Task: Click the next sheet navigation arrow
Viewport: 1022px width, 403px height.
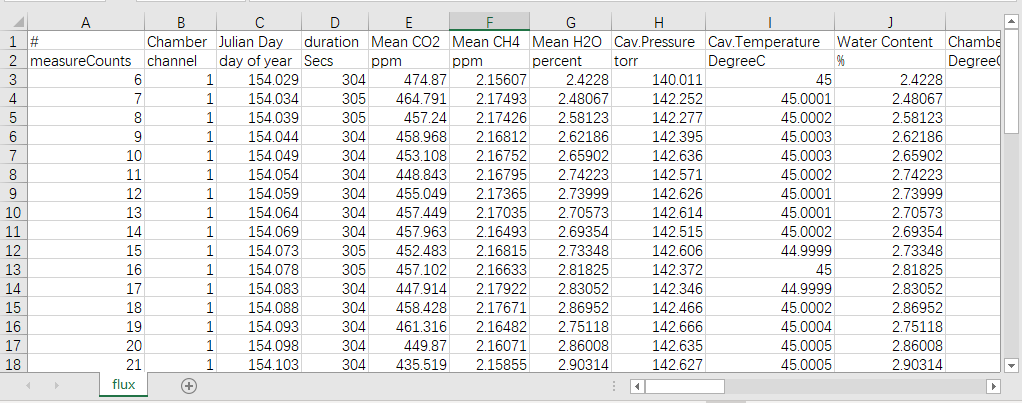Action: pos(55,385)
